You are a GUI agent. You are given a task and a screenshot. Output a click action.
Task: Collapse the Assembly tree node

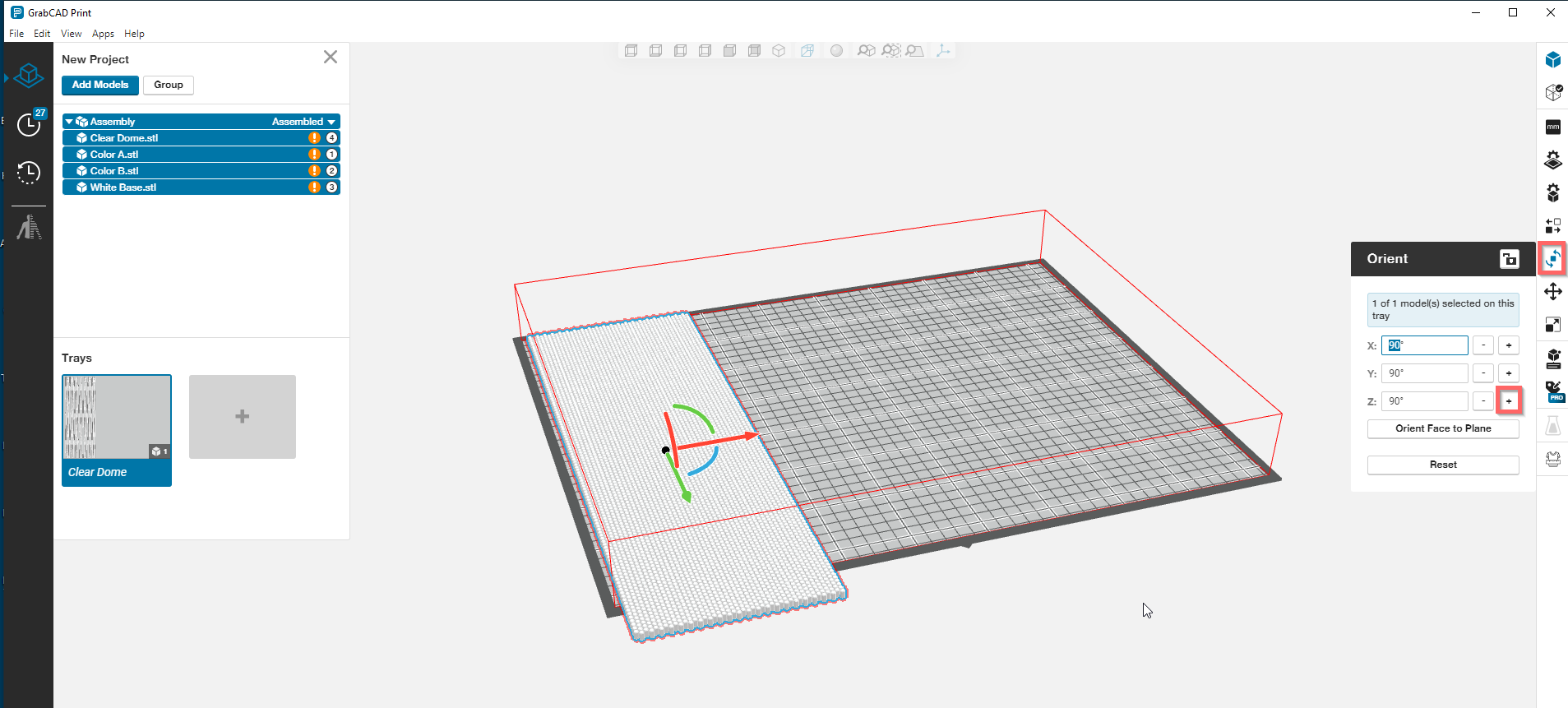pyautogui.click(x=69, y=122)
